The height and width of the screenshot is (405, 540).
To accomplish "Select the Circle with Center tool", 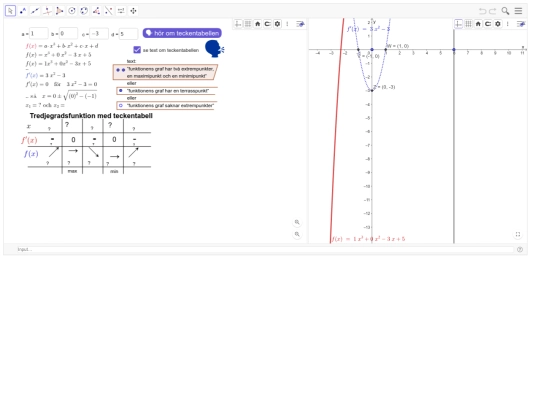I will point(72,11).
